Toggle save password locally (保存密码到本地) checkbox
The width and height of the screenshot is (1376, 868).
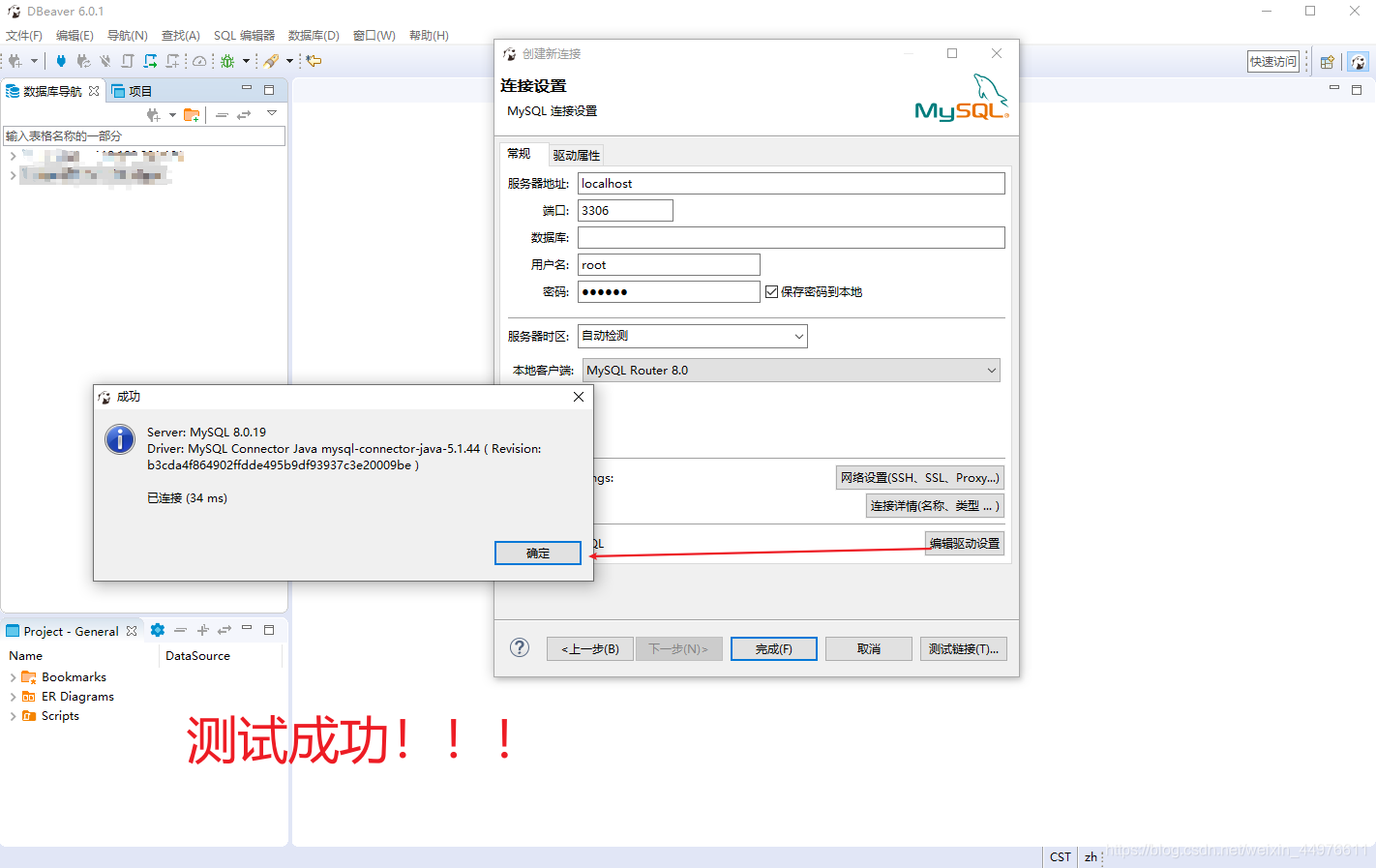(x=772, y=292)
